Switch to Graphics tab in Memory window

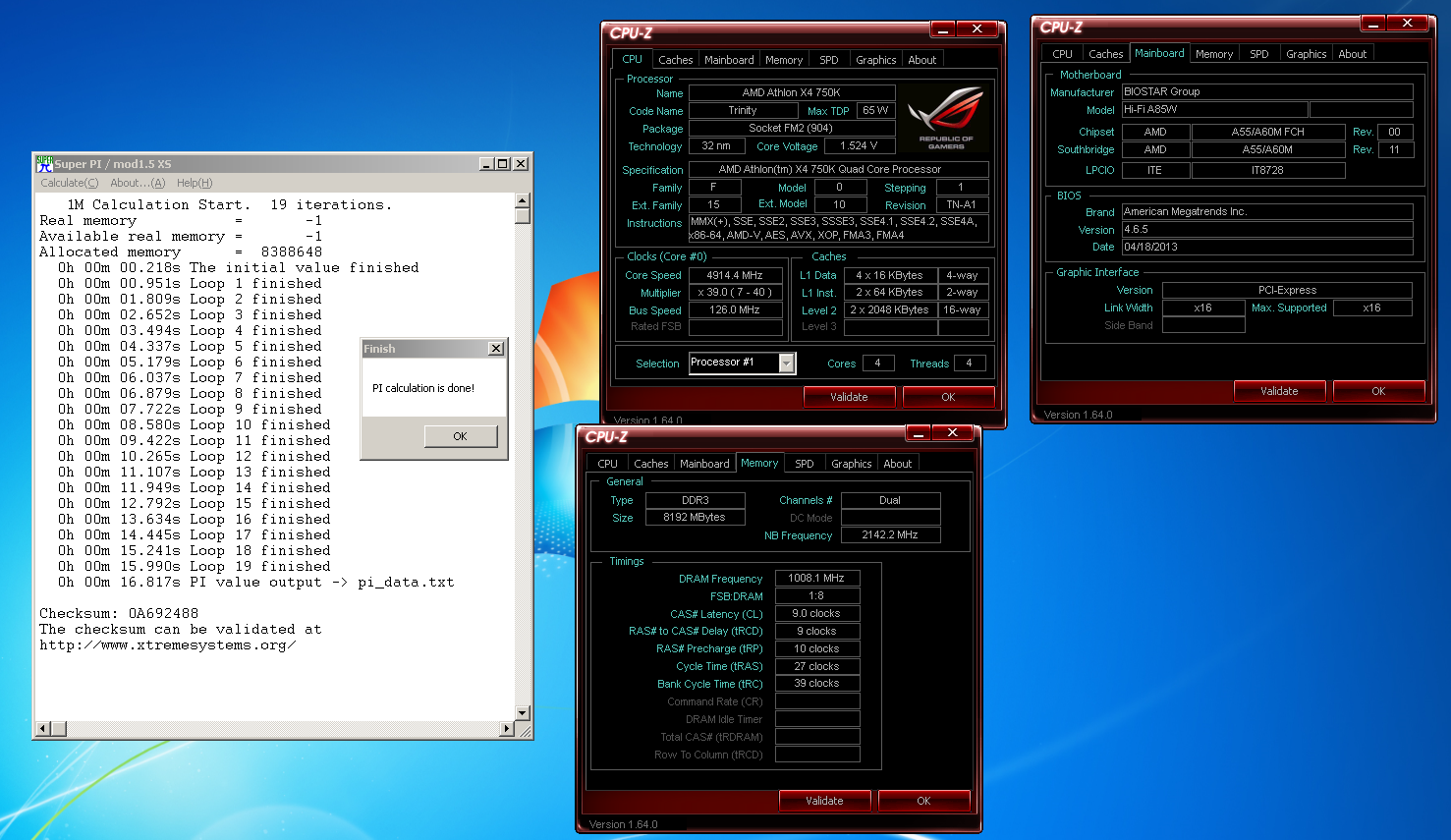(851, 464)
